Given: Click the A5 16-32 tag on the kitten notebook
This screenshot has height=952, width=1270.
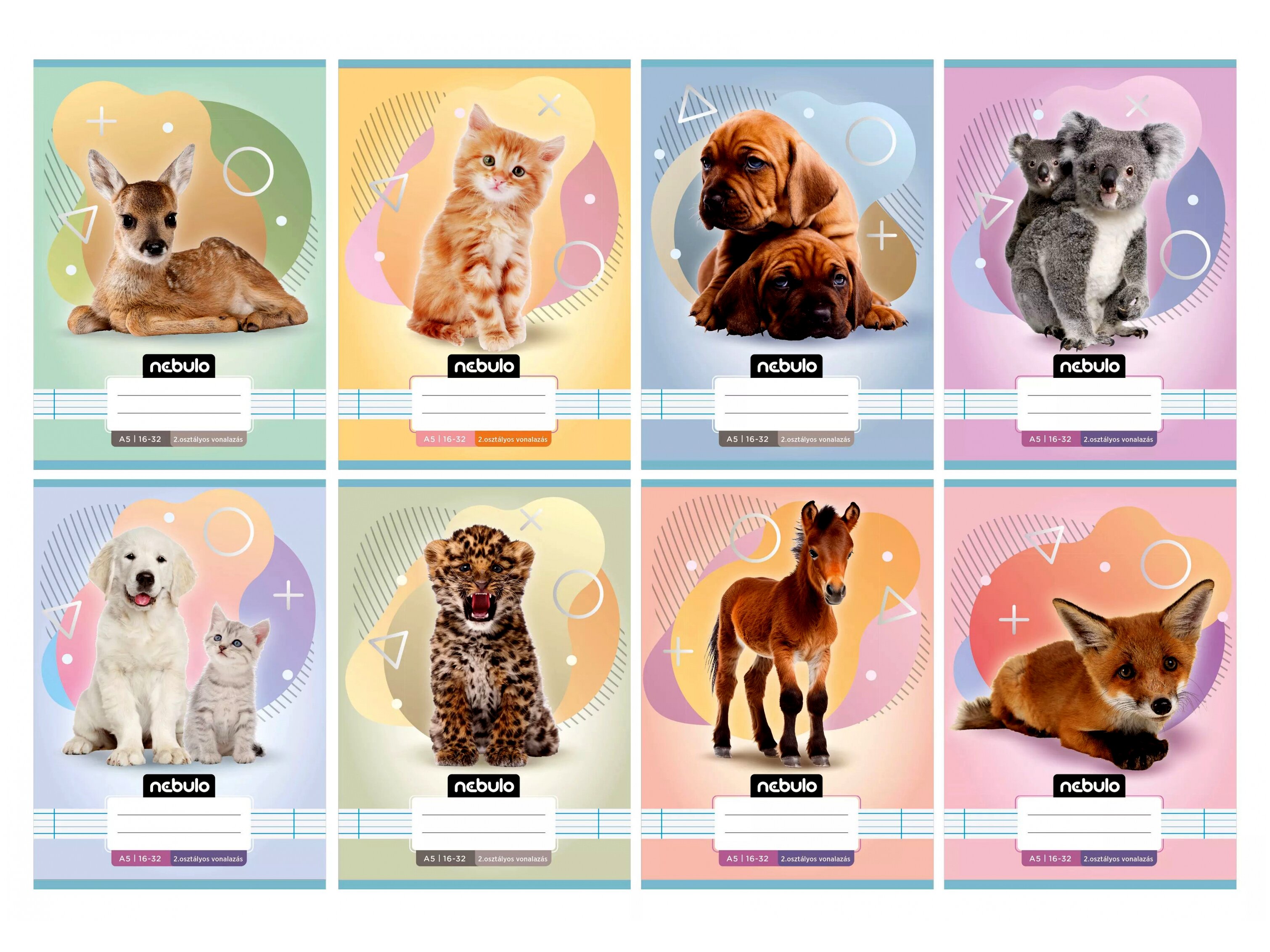Looking at the screenshot, I should click(x=445, y=439).
